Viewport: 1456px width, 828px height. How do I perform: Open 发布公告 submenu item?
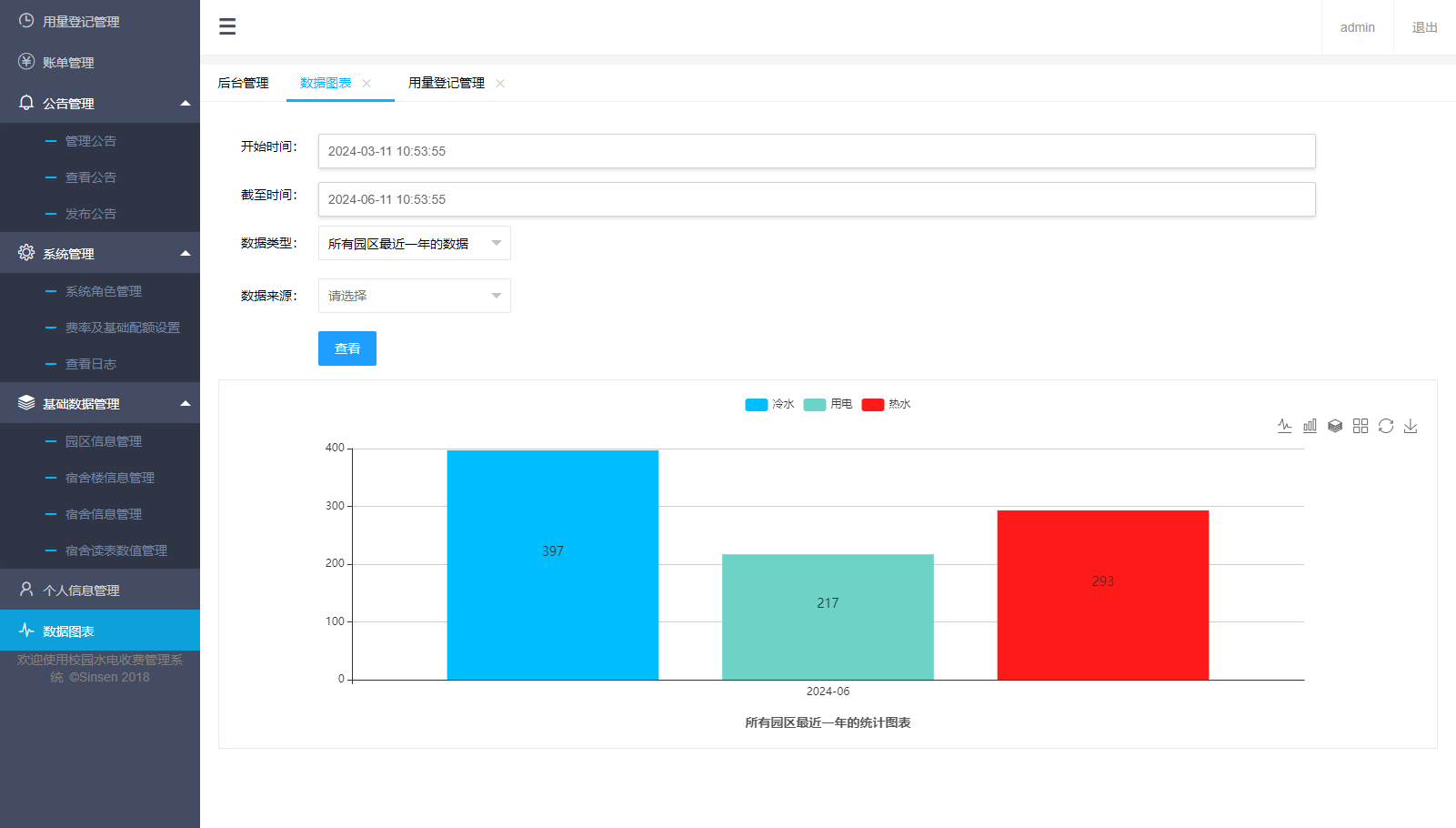[100, 214]
